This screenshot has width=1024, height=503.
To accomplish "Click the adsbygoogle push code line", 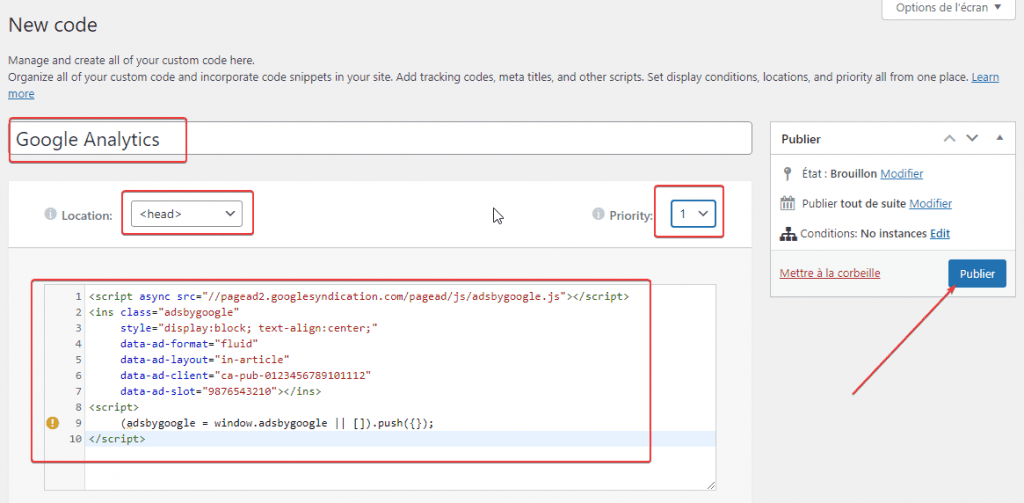I will (x=277, y=423).
